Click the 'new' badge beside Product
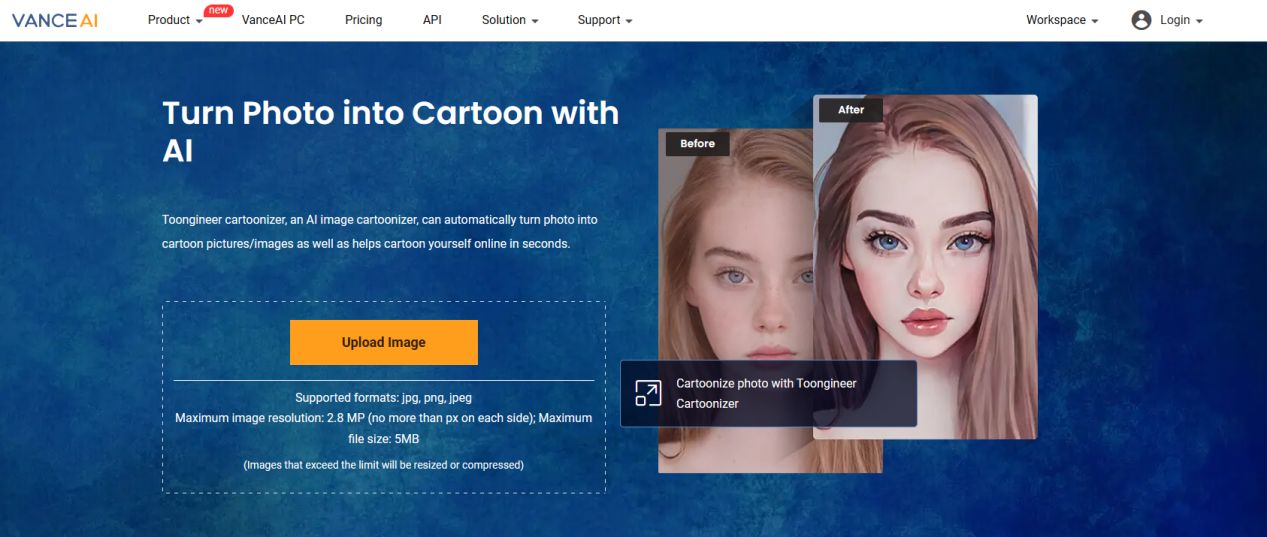The height and width of the screenshot is (537, 1267). [218, 10]
